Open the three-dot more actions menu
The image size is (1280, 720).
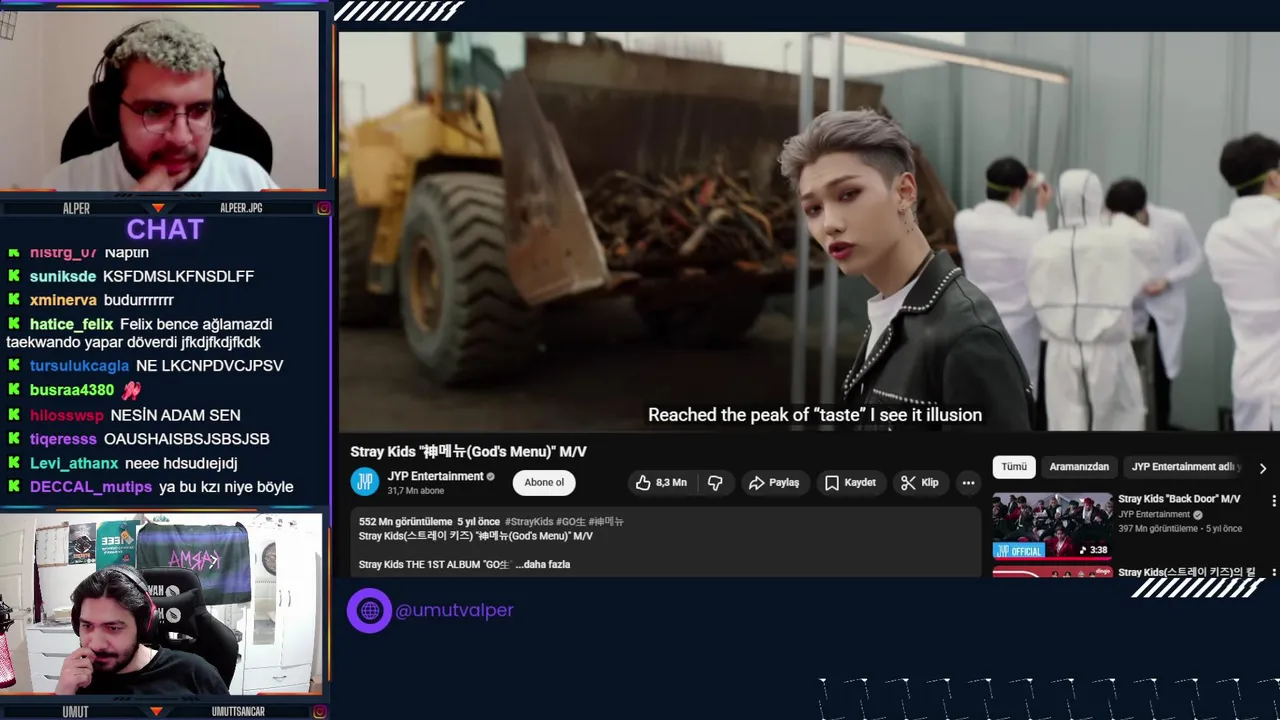click(968, 482)
